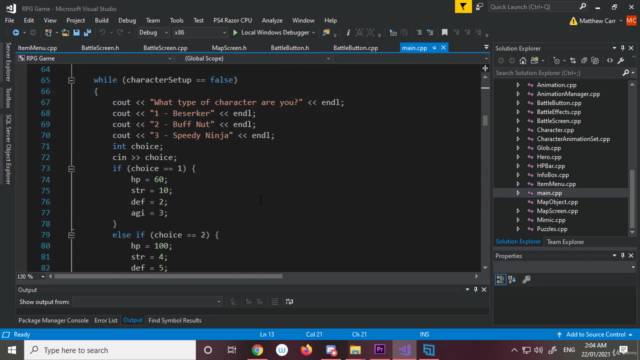
Task: Open the RPG Game project dropdown
Action: point(95,58)
